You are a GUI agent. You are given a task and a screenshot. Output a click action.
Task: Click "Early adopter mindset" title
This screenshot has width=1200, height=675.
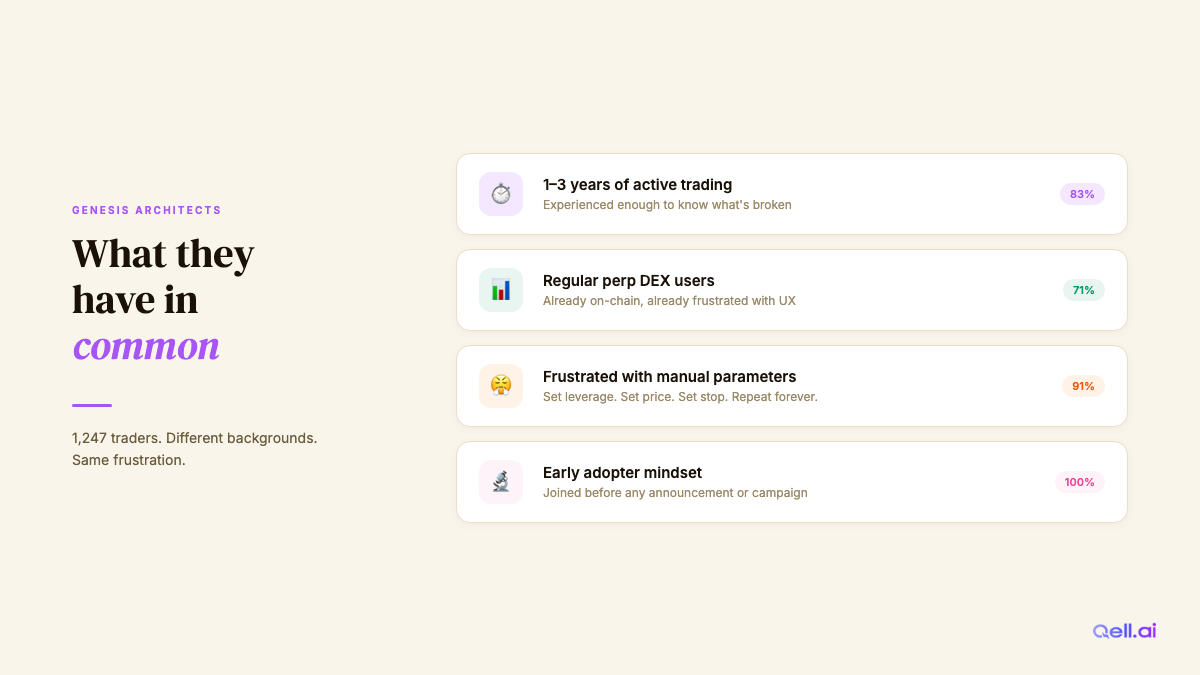coord(622,473)
